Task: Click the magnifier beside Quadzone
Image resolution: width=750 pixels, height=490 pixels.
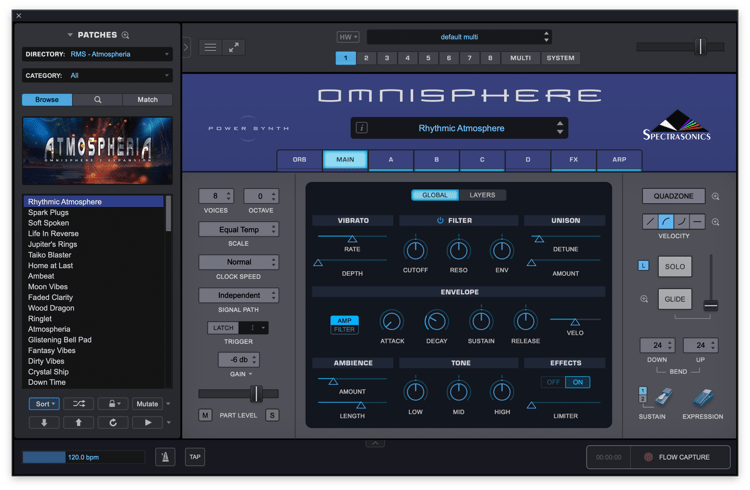Action: click(x=716, y=196)
